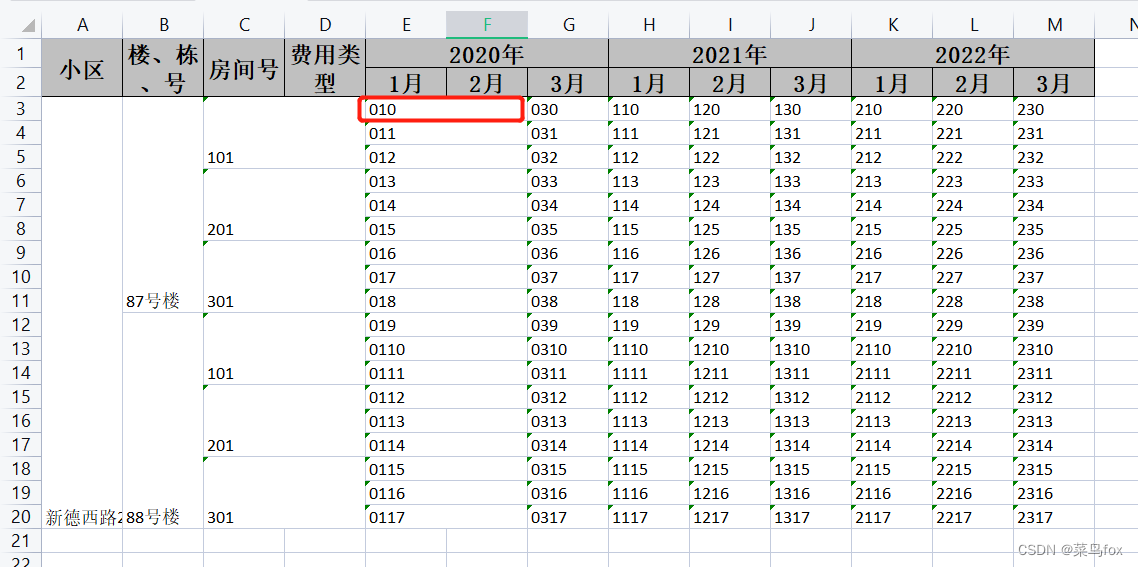Select row header 20

(20, 517)
